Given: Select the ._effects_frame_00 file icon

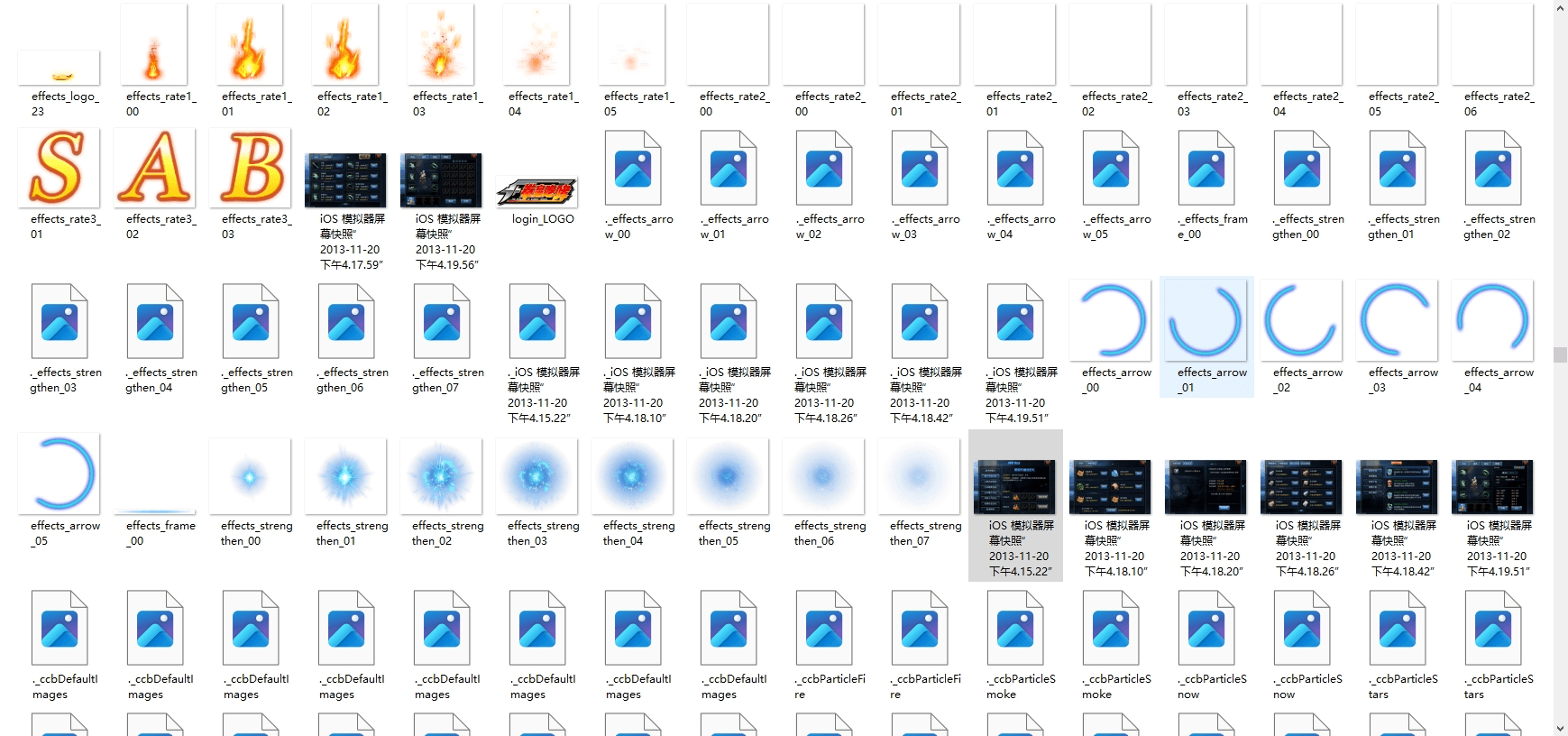Looking at the screenshot, I should [x=1206, y=170].
